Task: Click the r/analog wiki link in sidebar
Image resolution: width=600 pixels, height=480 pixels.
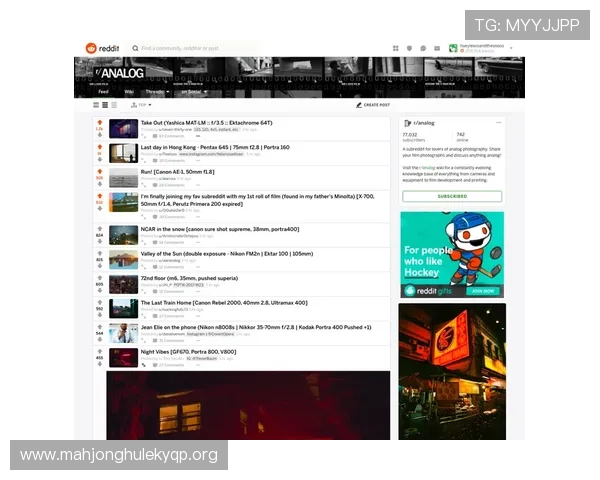Action: 427,168
